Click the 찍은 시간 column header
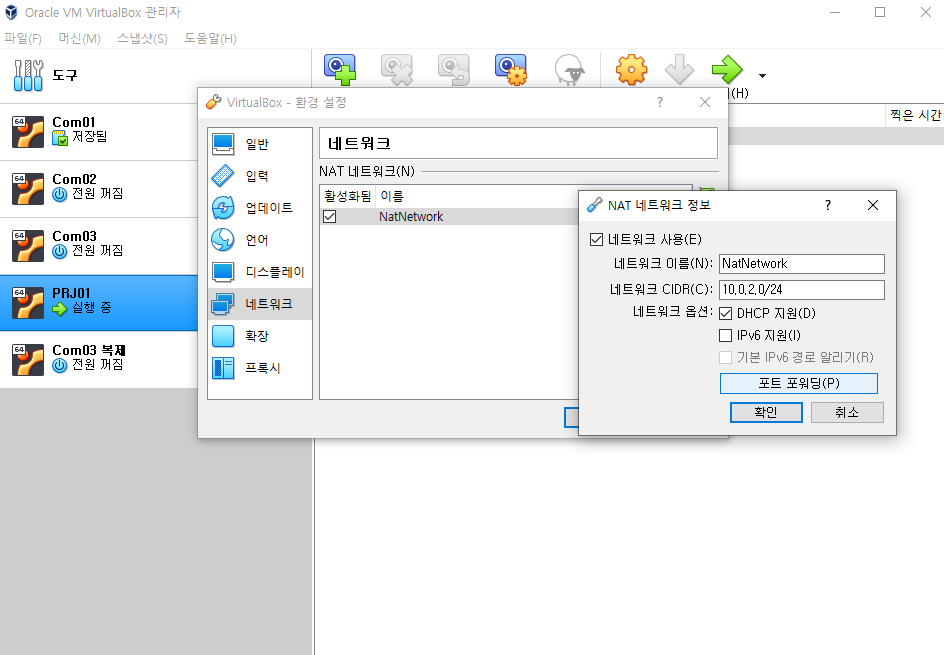This screenshot has height=655, width=944. coord(915,115)
